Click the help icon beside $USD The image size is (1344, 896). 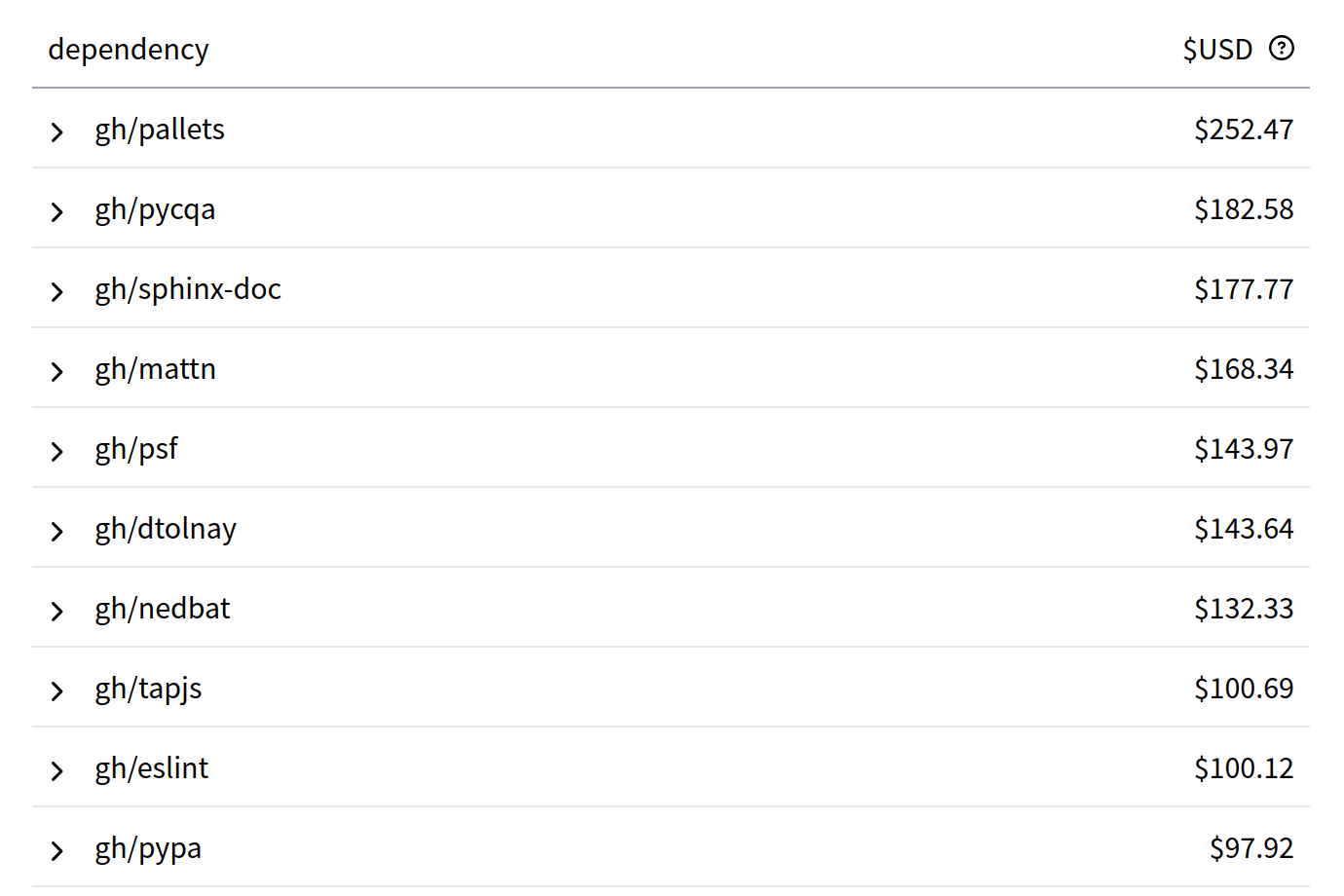[x=1282, y=48]
